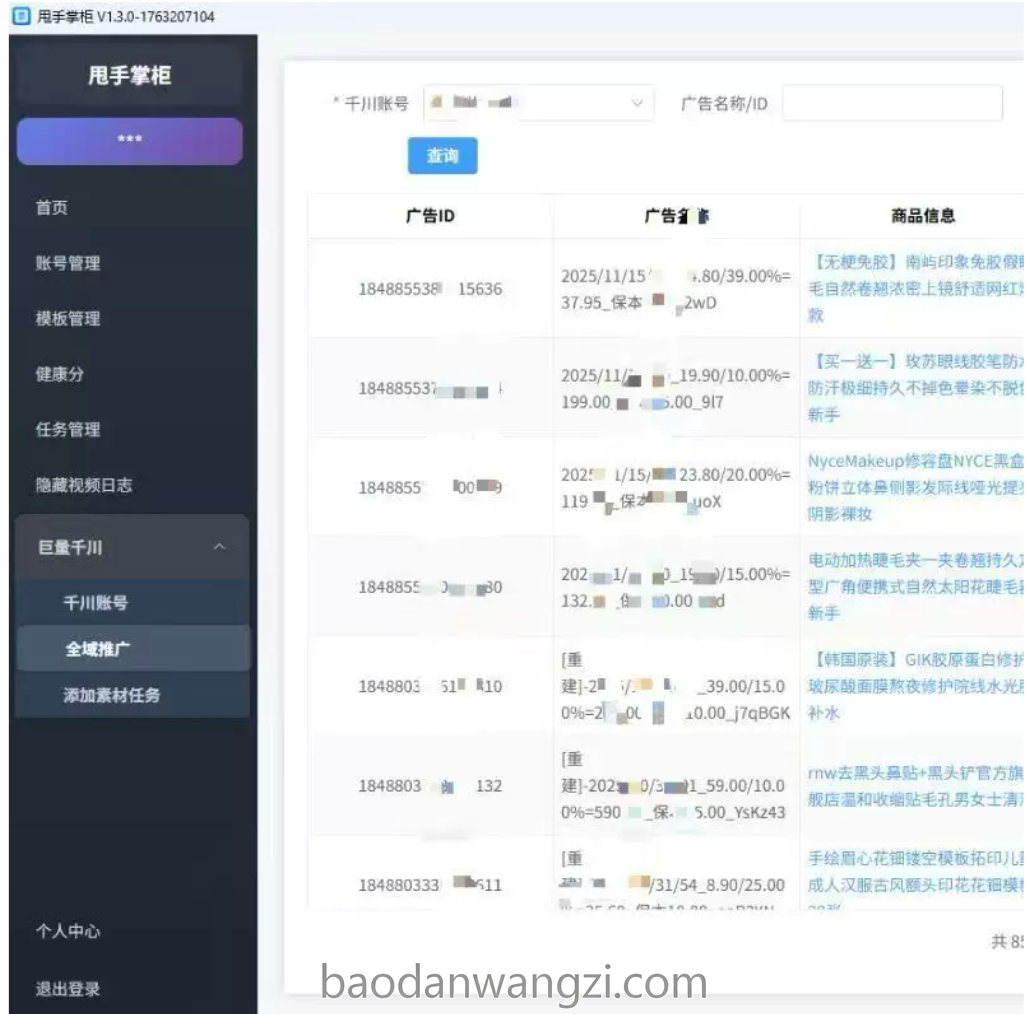Open 账号管理 in the sidebar
The width and height of the screenshot is (1025, 1014).
click(x=68, y=263)
